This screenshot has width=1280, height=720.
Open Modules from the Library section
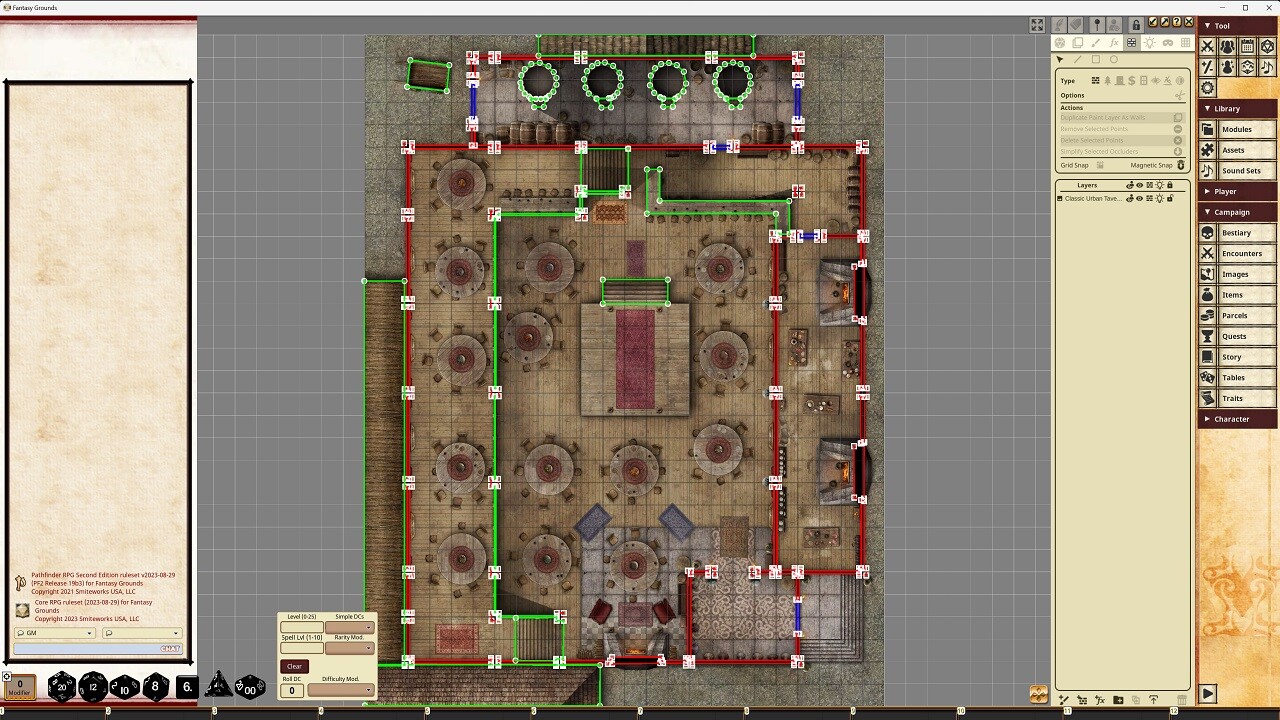[1237, 129]
